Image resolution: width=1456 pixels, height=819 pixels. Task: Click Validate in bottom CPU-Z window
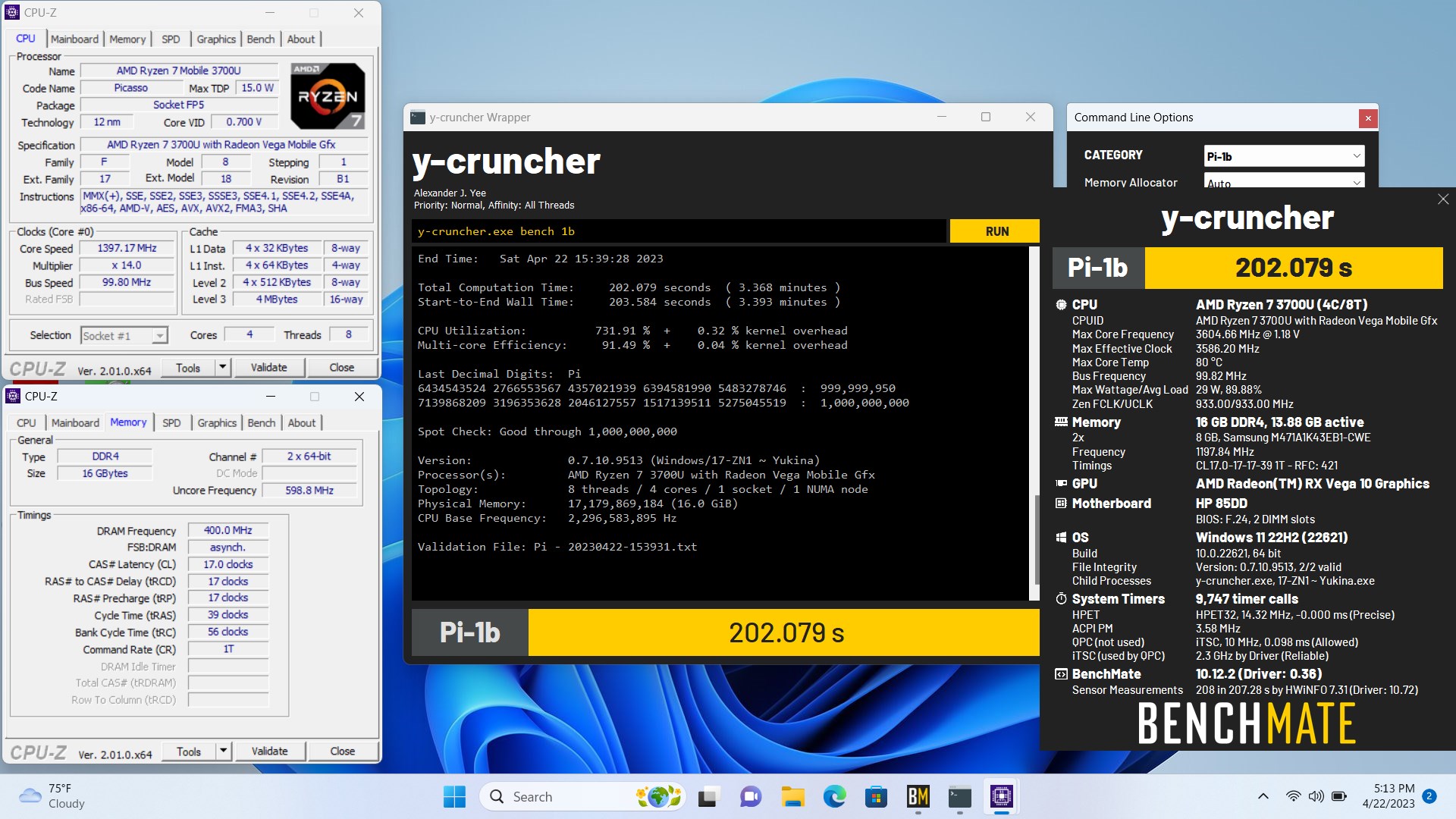[x=269, y=751]
